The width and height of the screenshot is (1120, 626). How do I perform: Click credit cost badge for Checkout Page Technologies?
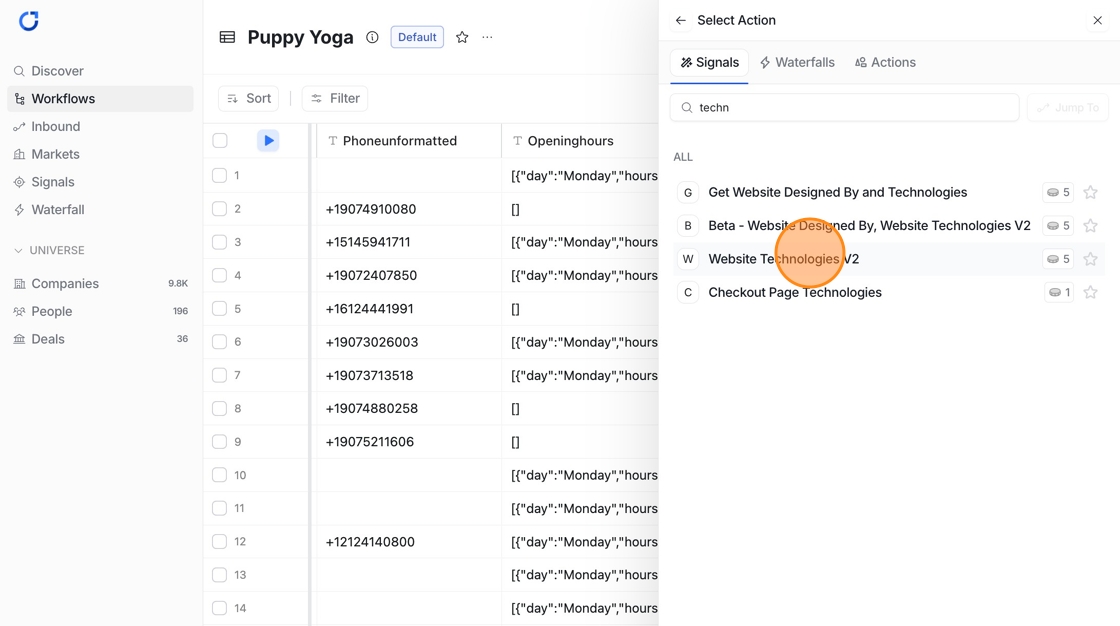(x=1059, y=292)
